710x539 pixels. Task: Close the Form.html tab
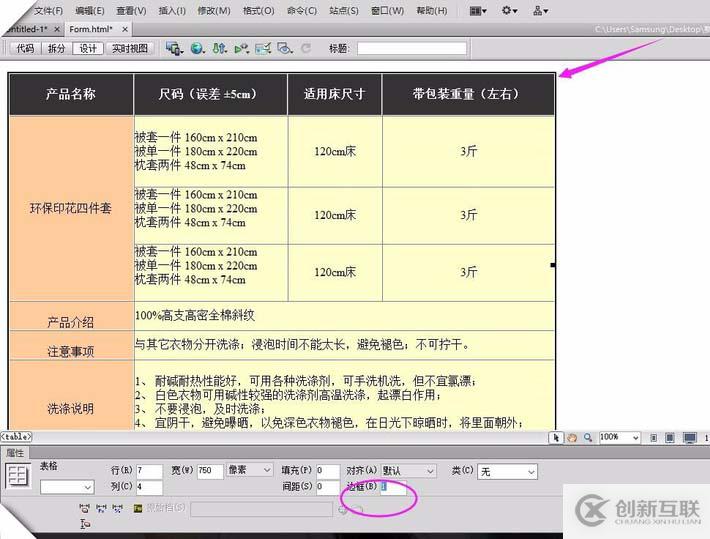tap(125, 29)
